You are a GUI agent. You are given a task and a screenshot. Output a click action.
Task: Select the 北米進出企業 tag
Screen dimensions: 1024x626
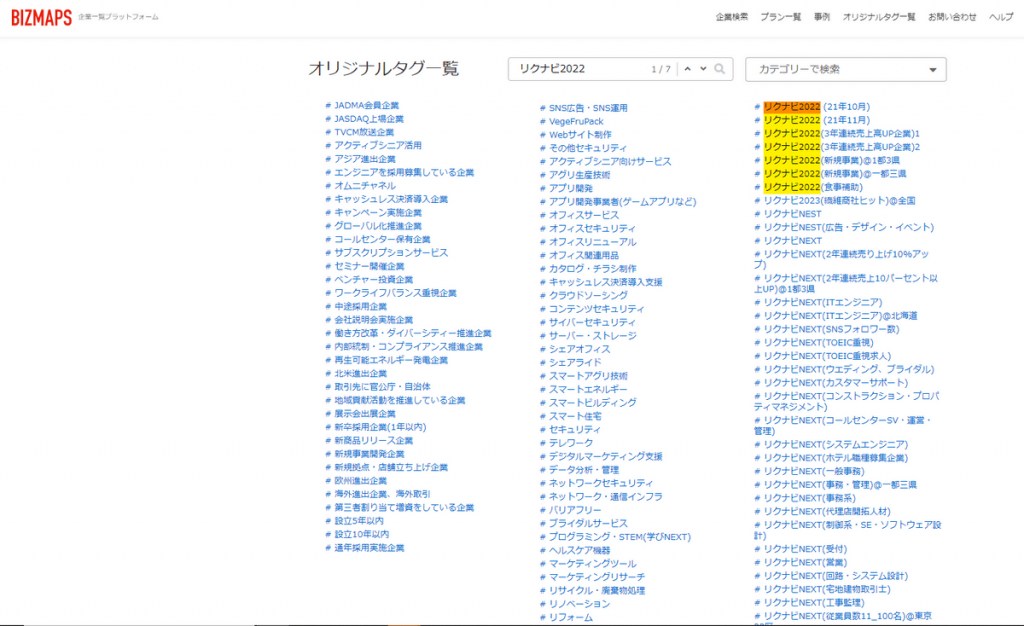360,373
